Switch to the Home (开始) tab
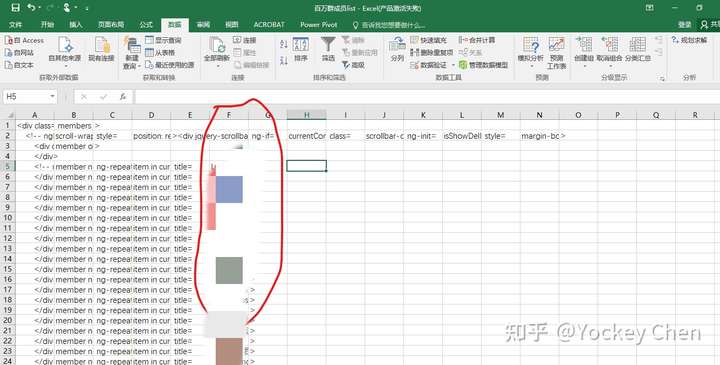The image size is (720, 365). (x=47, y=25)
